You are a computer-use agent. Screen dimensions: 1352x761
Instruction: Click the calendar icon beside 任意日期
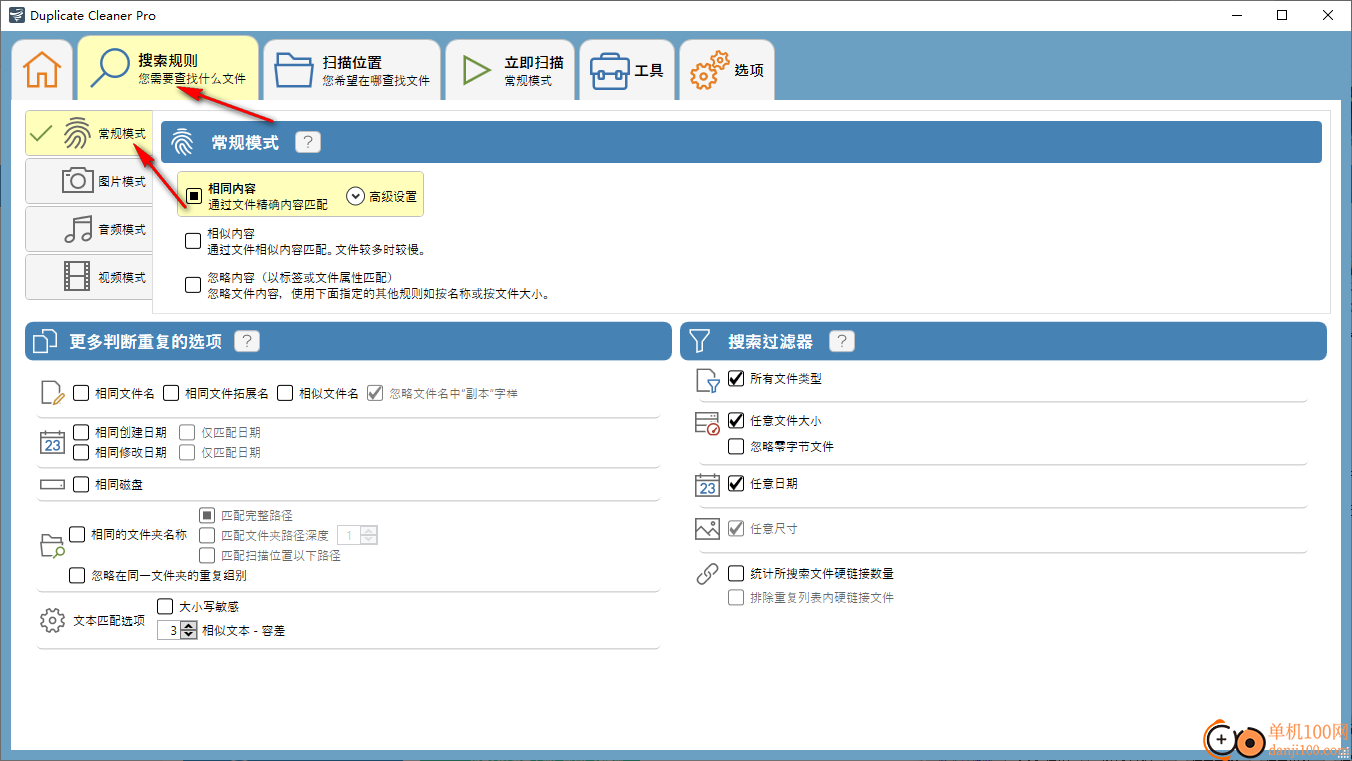(707, 485)
